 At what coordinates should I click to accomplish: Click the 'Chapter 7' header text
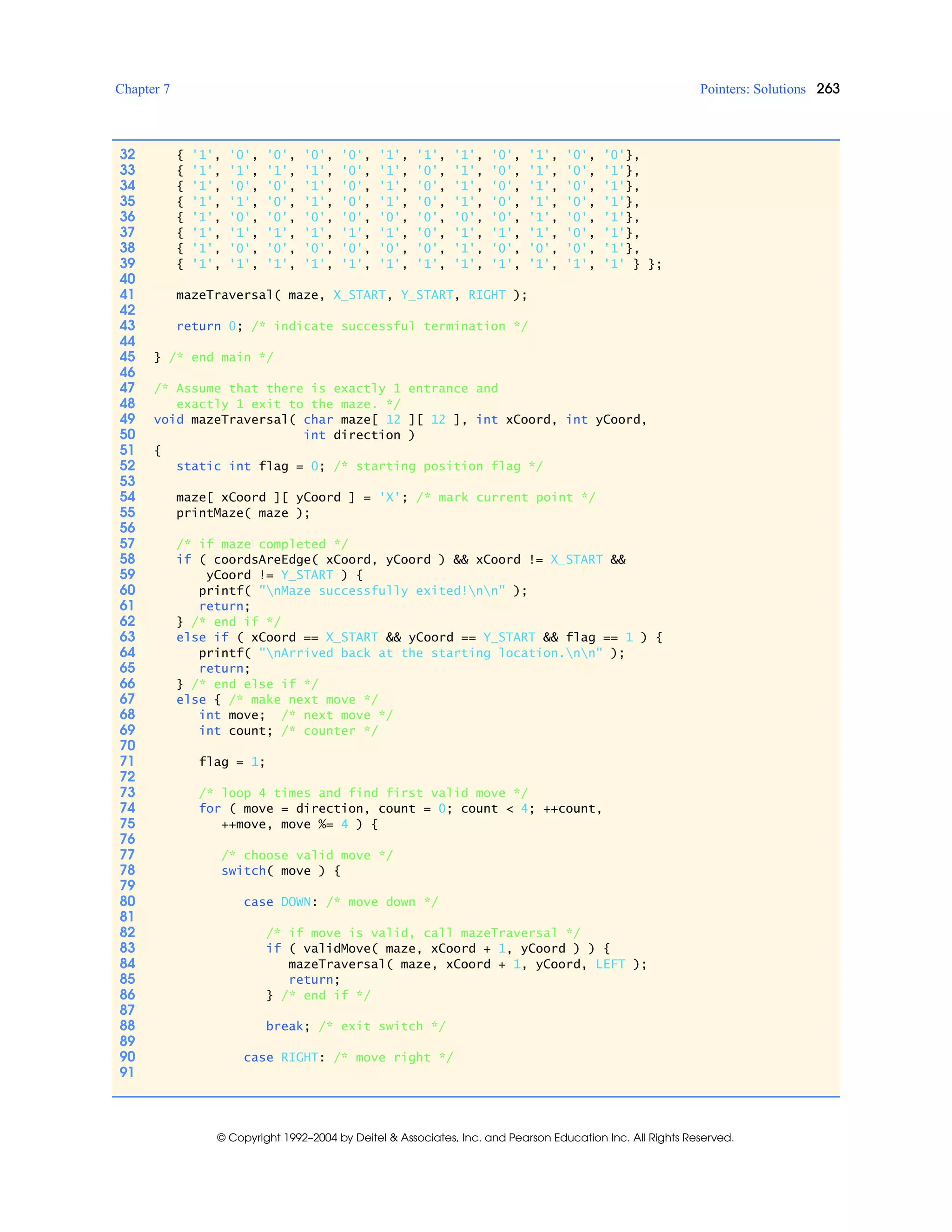pyautogui.click(x=142, y=89)
